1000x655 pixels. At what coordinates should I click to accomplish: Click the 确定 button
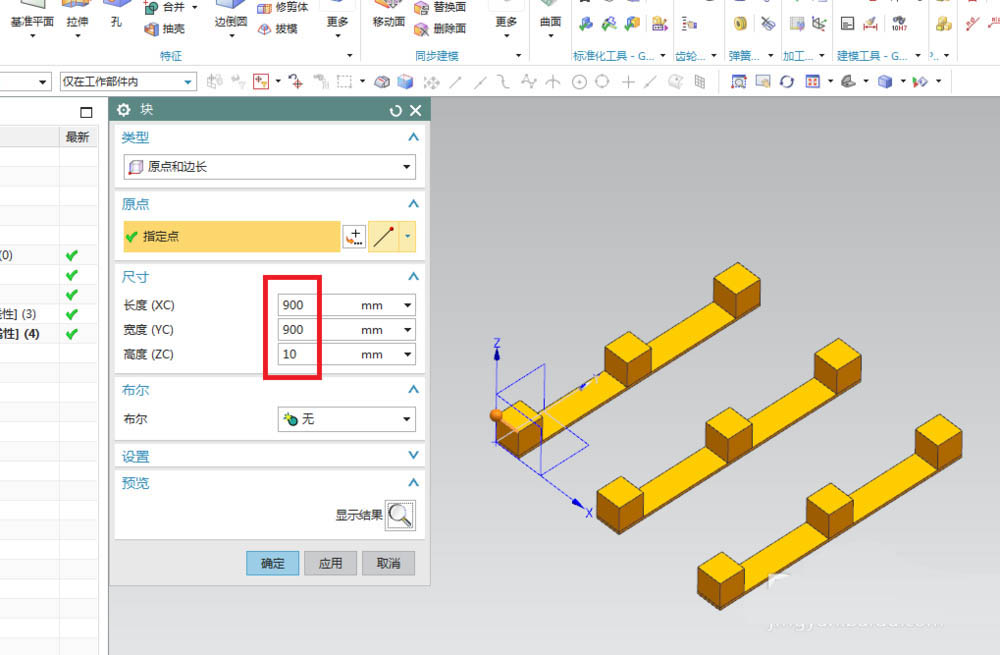273,563
